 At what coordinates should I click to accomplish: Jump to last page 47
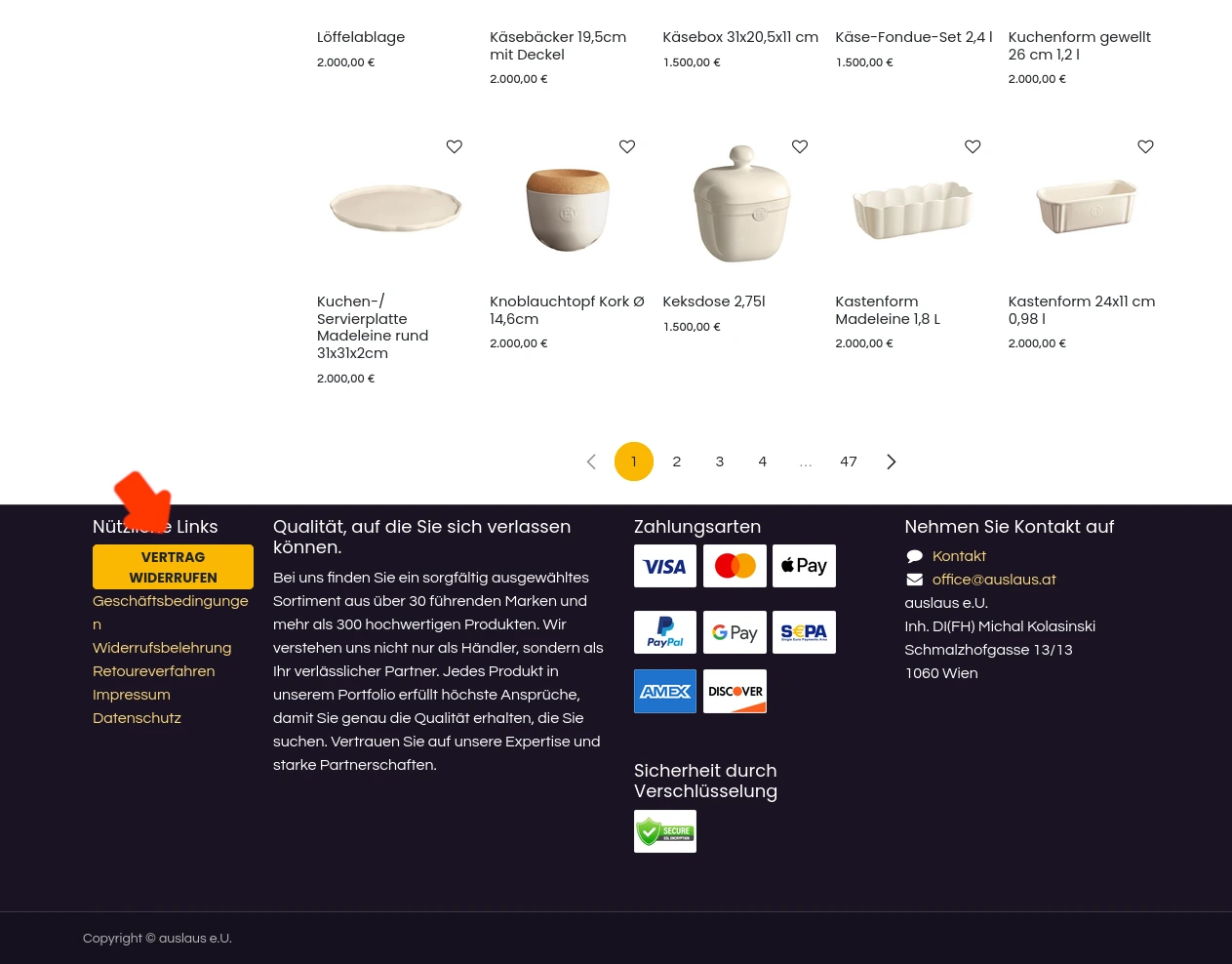click(x=849, y=462)
